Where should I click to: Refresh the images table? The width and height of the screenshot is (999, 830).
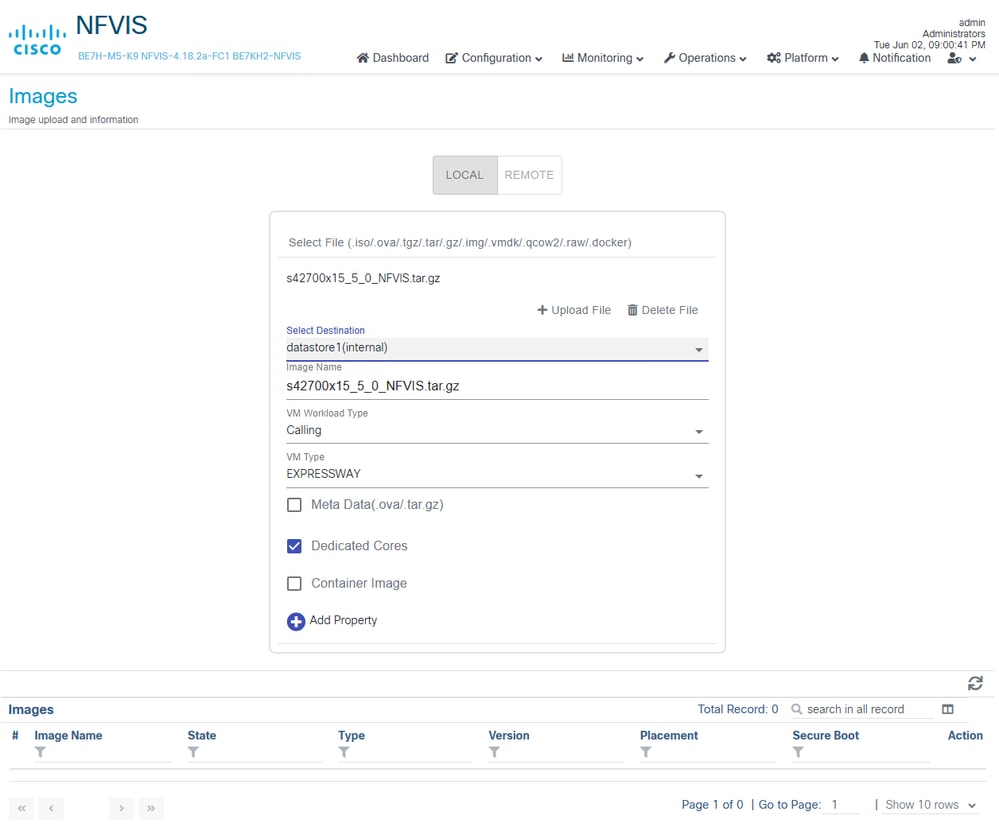[975, 683]
